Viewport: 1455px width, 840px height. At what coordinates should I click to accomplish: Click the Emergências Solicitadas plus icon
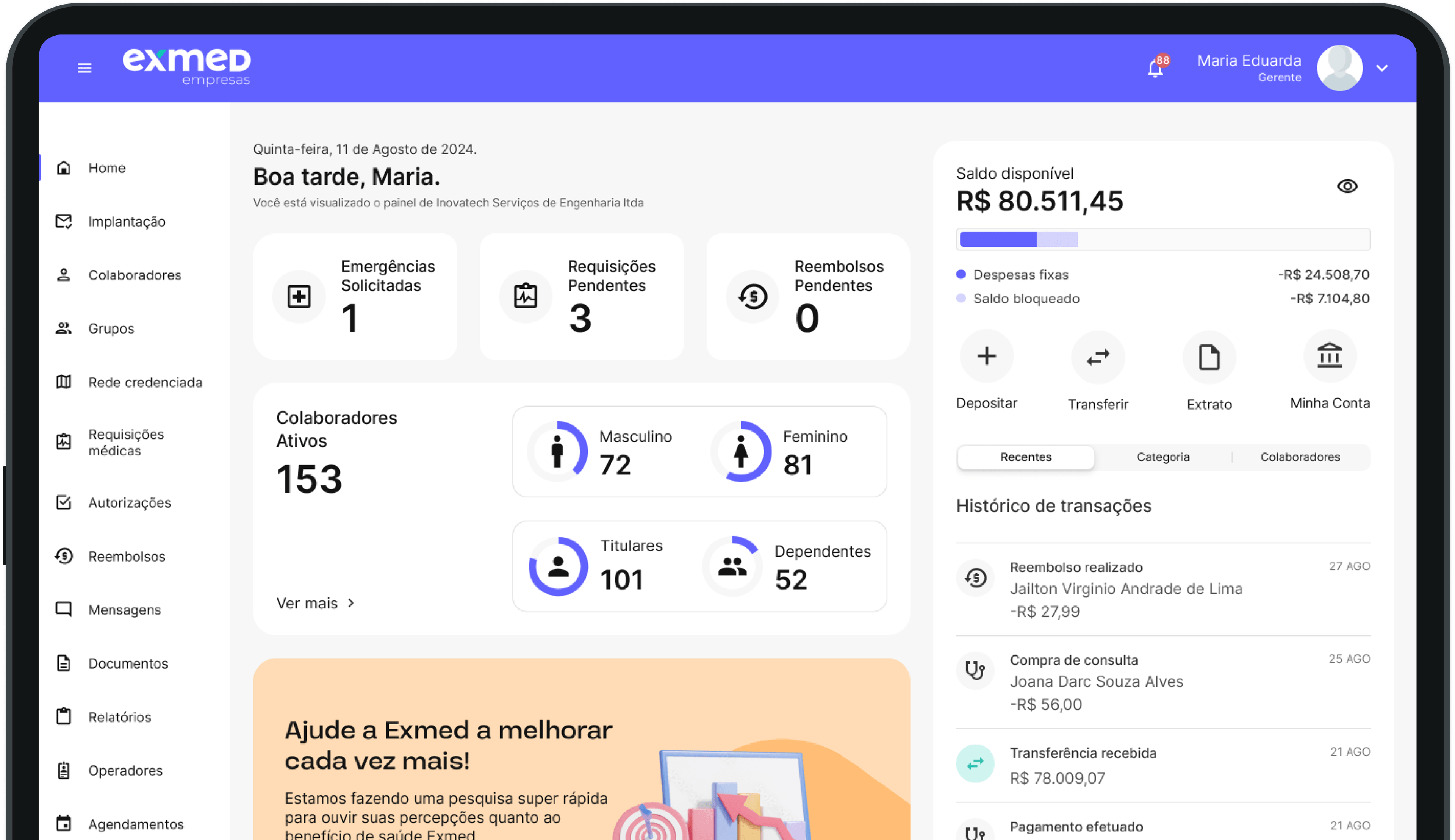point(299,297)
